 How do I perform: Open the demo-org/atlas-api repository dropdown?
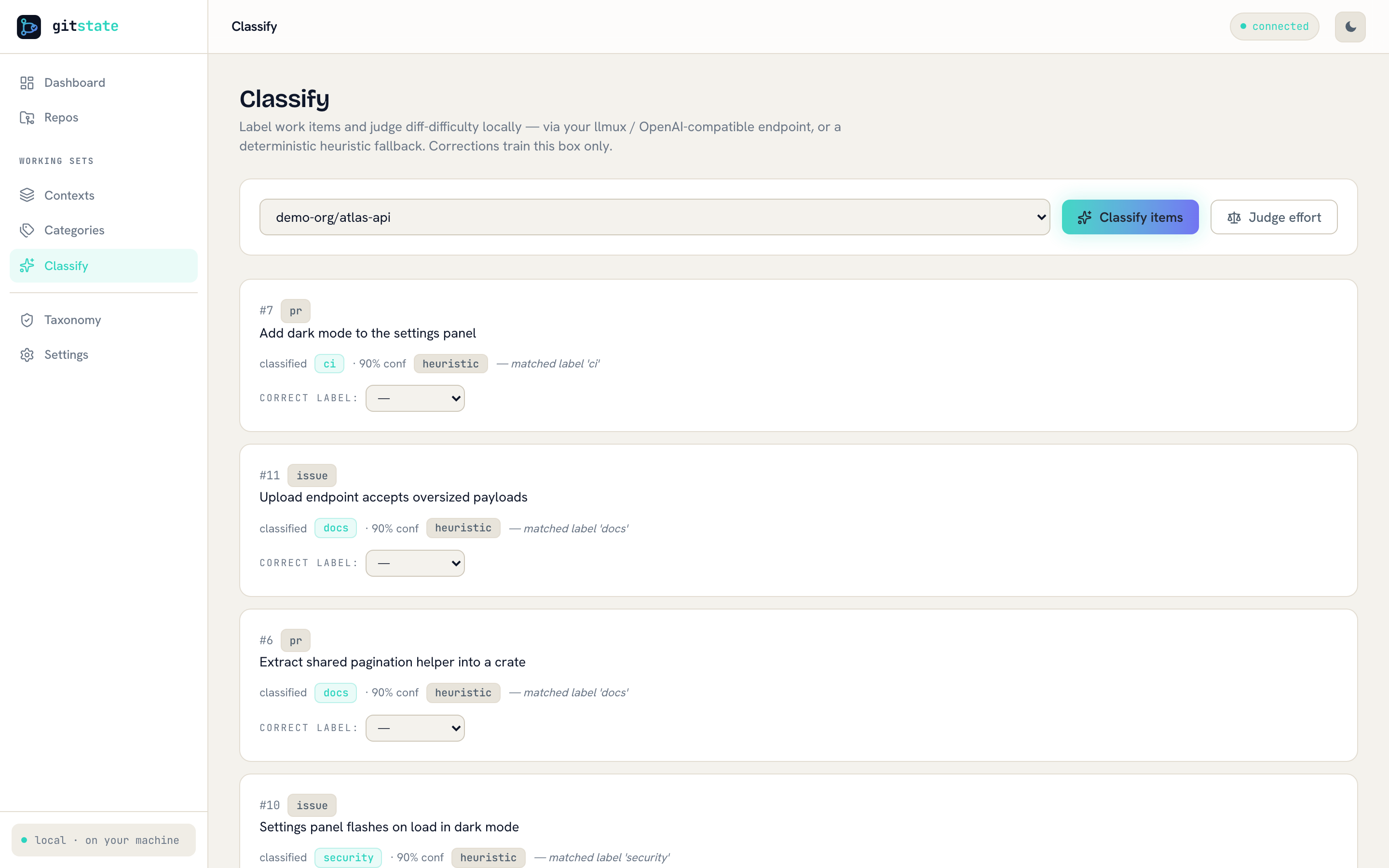[654, 217]
